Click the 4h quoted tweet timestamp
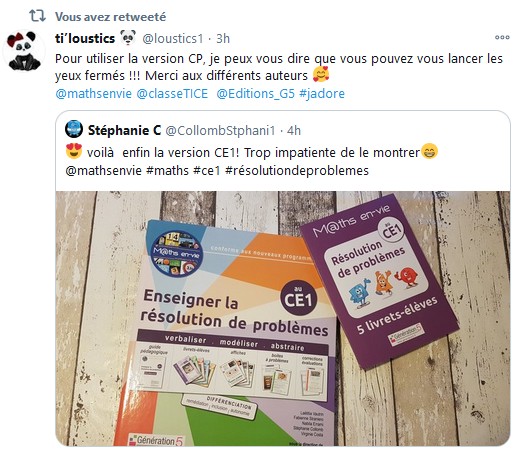Screen dimensions: 519x454 point(294,131)
